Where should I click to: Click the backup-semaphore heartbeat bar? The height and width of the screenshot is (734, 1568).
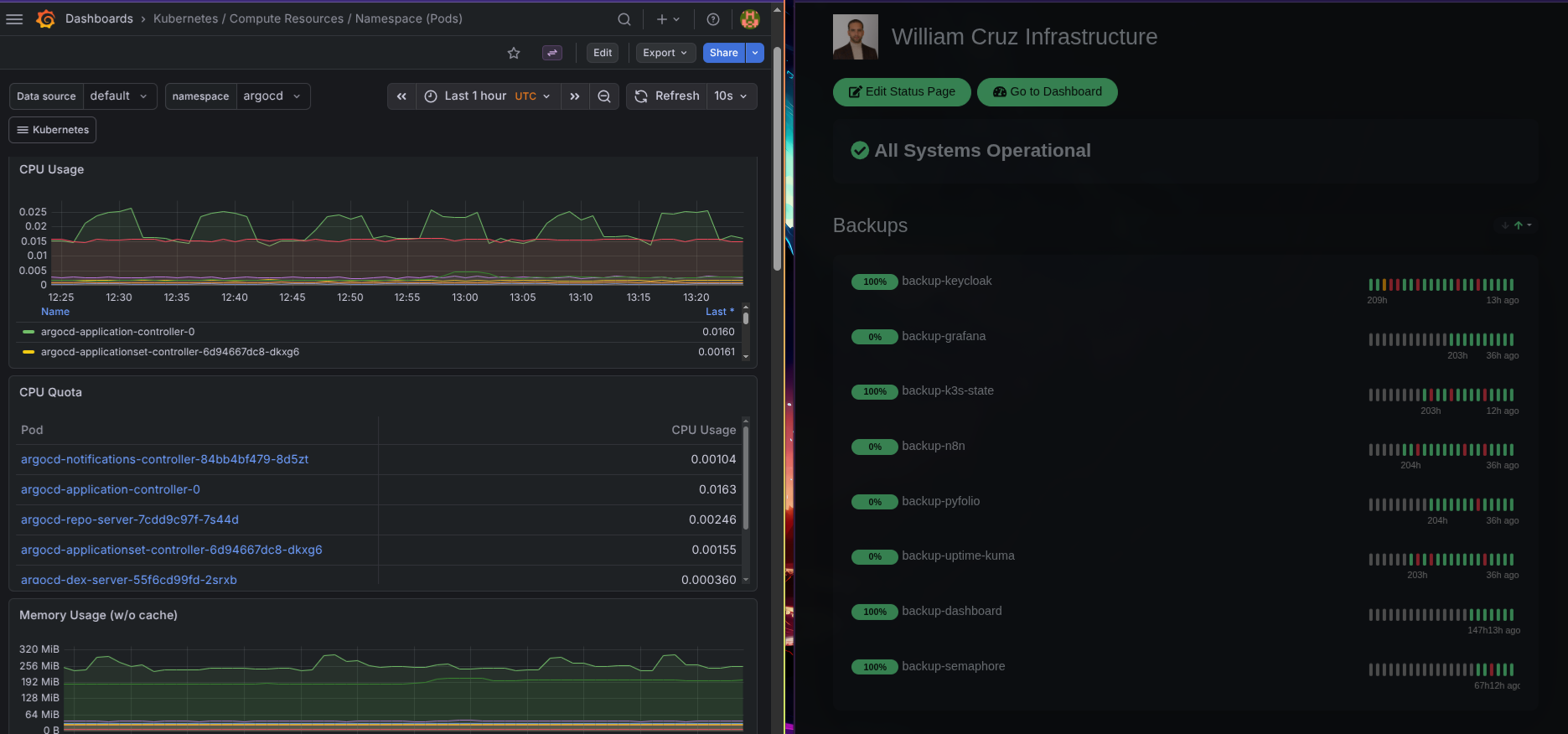point(1441,670)
